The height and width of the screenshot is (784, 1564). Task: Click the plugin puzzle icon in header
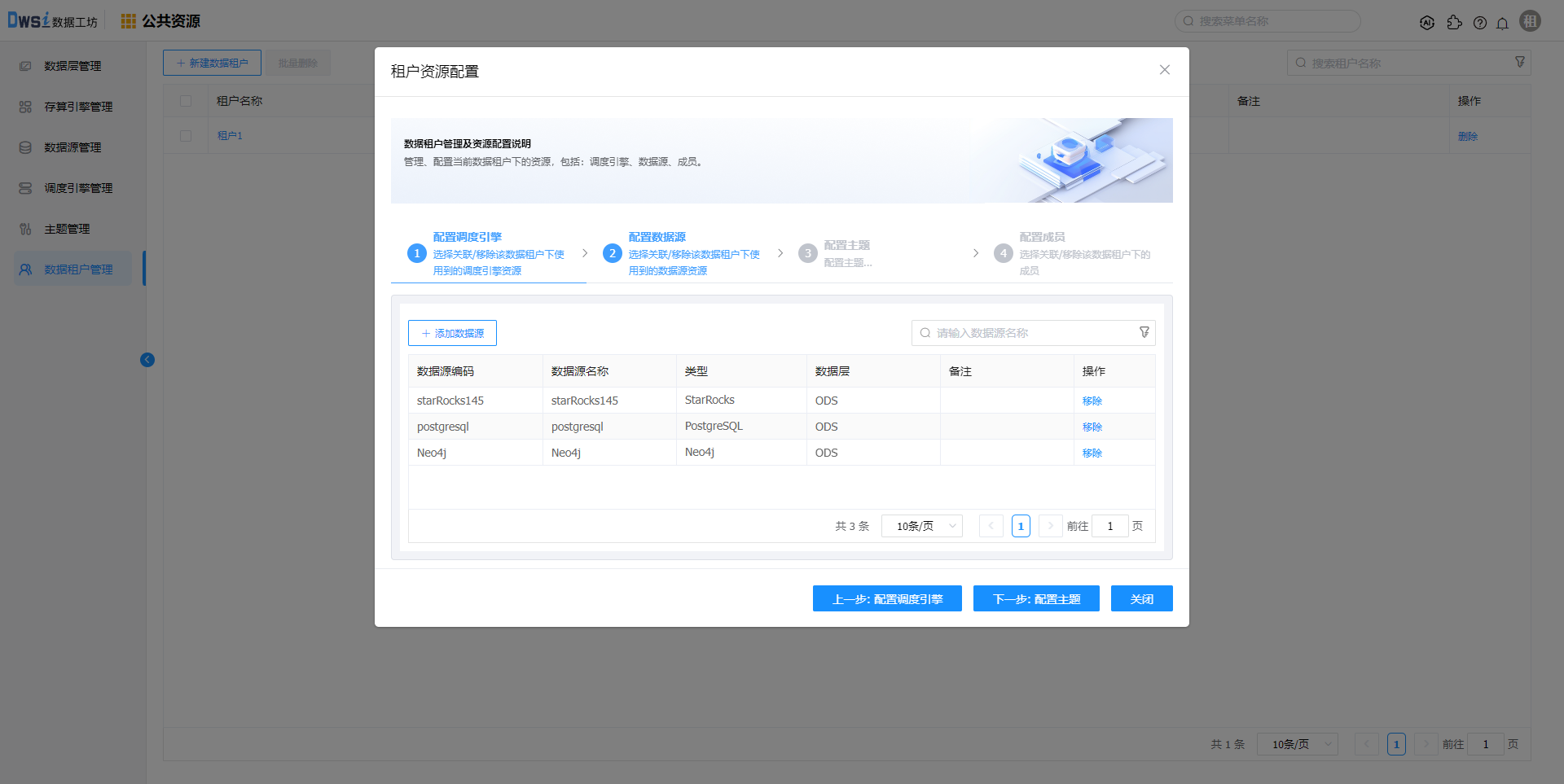click(1454, 23)
